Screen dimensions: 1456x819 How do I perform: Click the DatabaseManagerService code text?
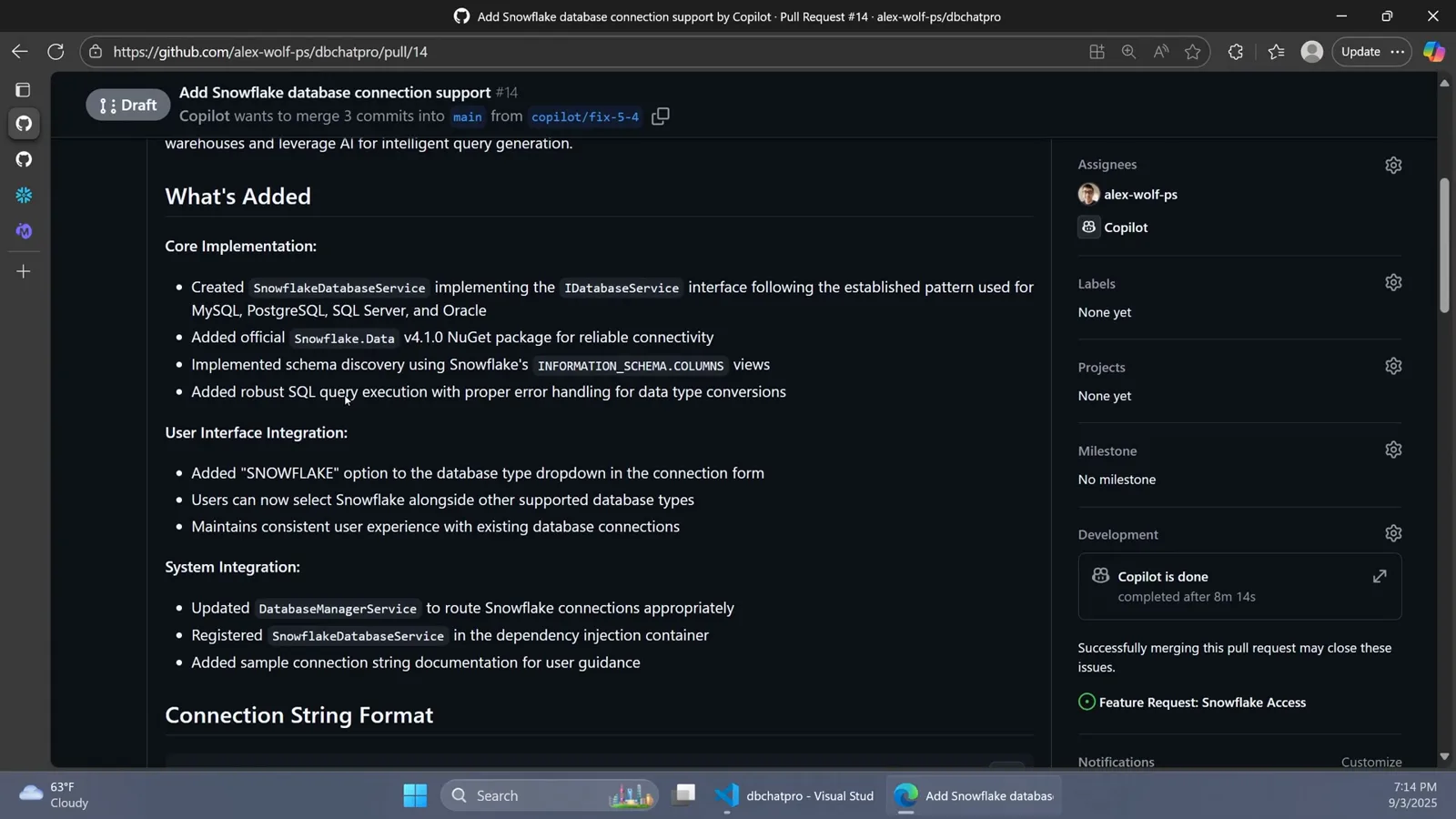338,608
